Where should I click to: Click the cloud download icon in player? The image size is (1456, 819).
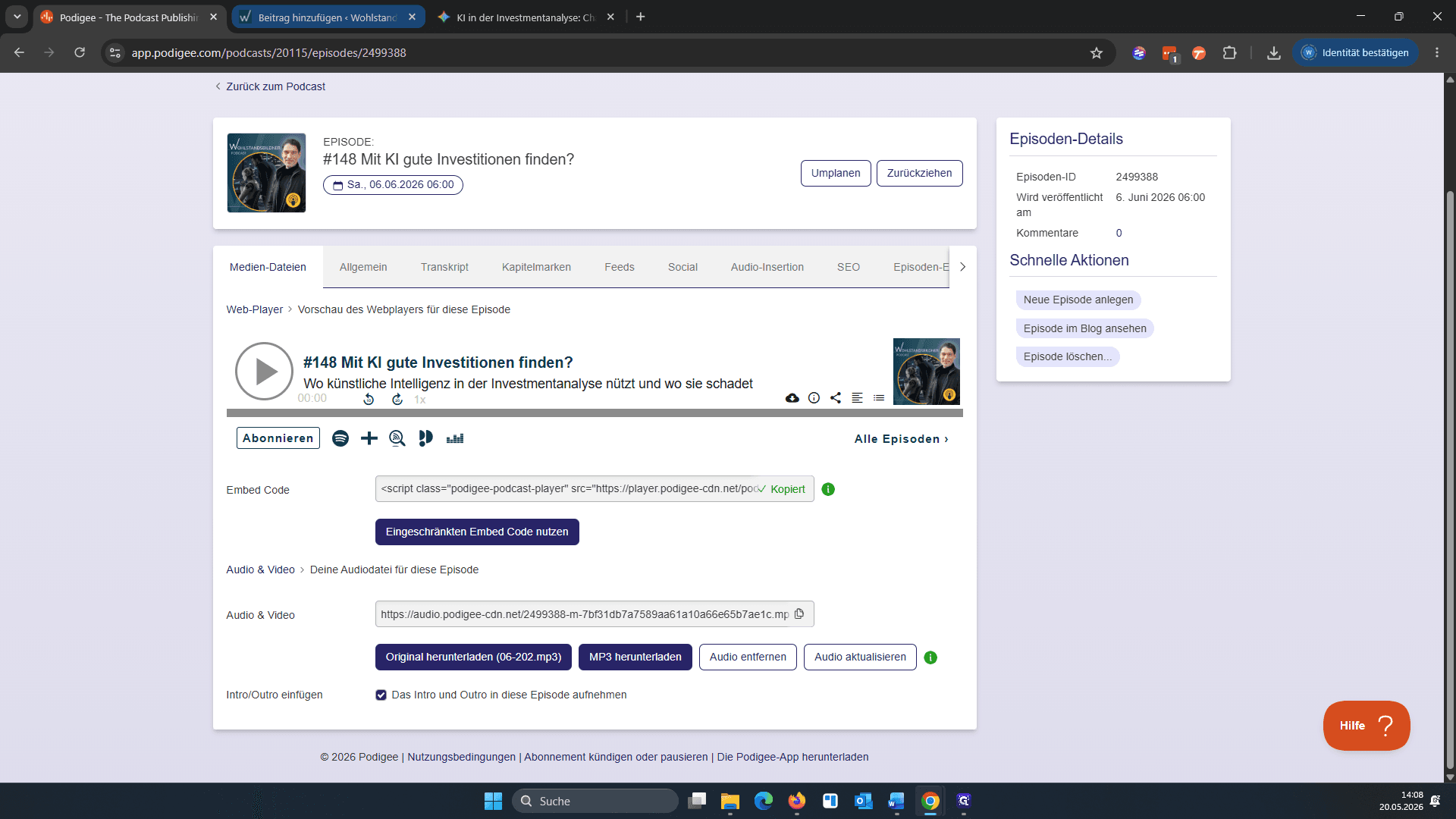point(792,398)
